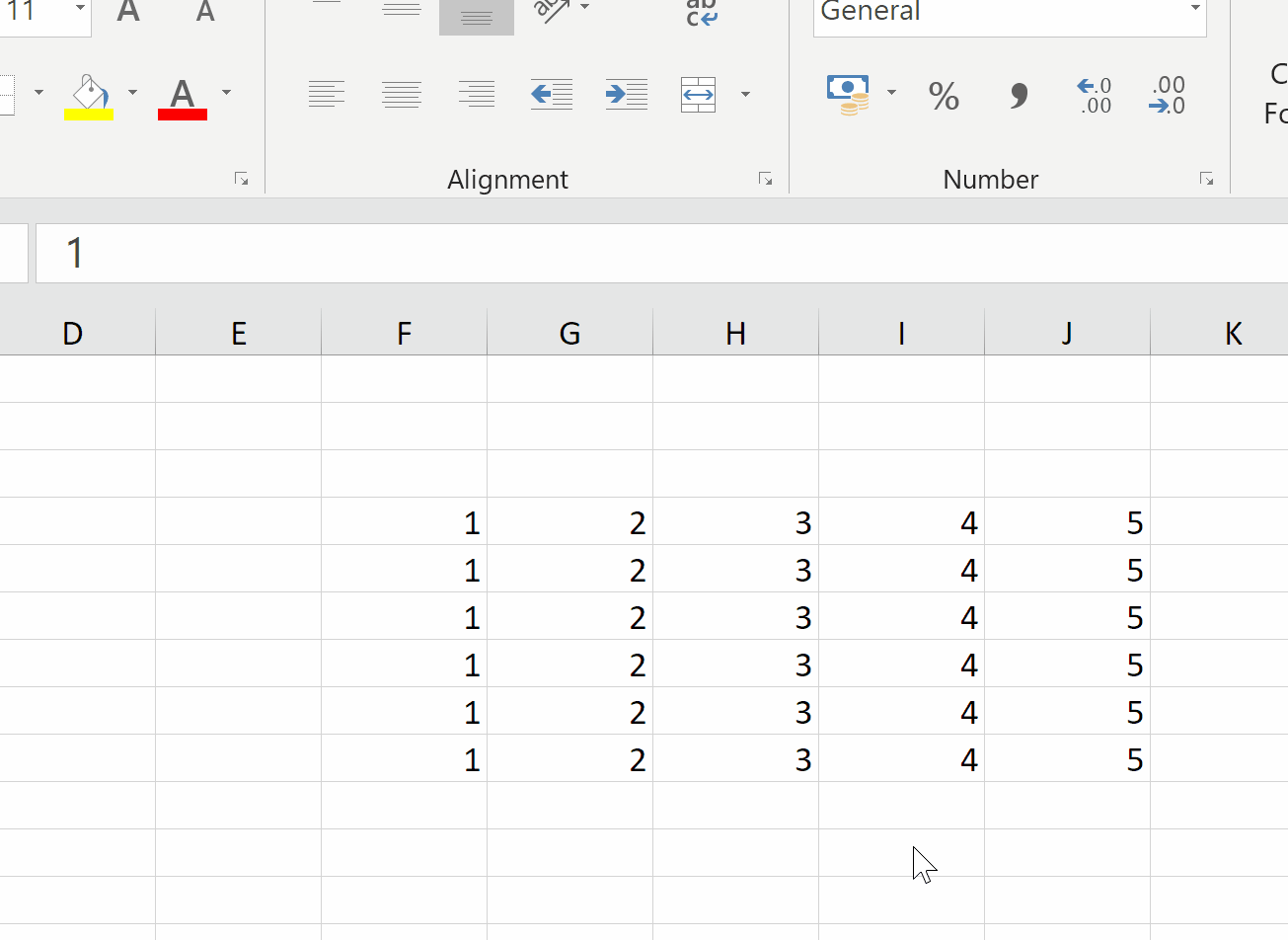This screenshot has height=940, width=1288.
Task: Open the text Orientation tool
Action: coord(551,12)
